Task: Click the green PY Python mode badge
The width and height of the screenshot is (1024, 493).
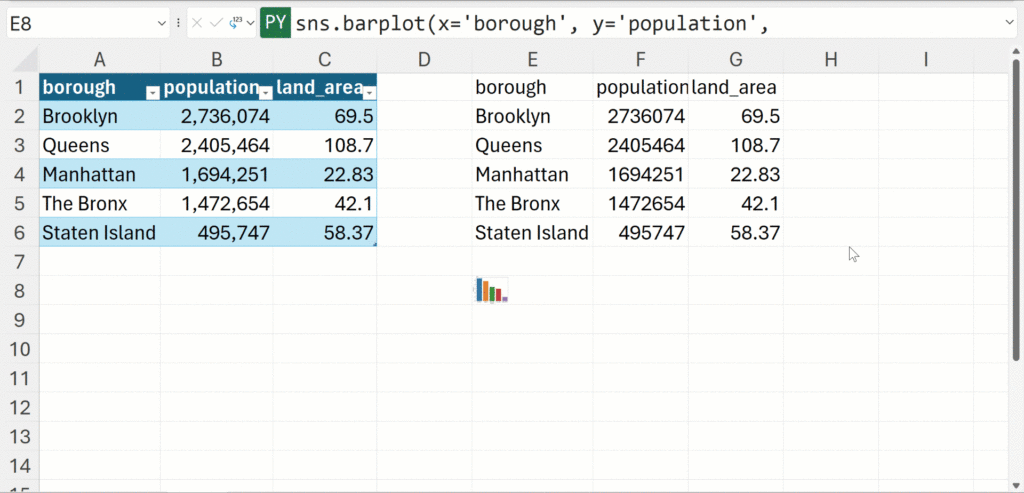Action: click(275, 24)
